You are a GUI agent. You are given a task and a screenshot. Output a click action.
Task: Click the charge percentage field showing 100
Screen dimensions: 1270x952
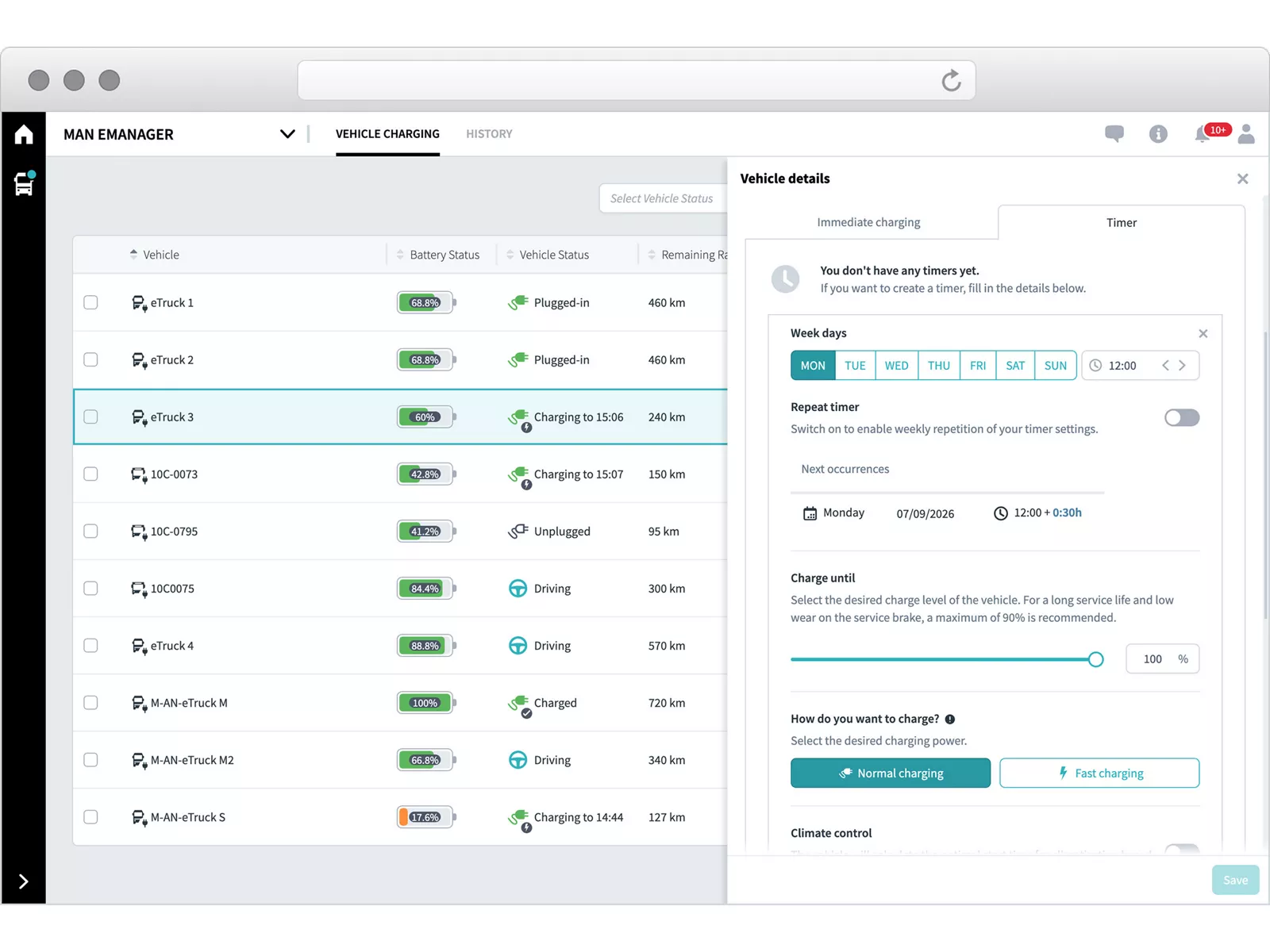1162,659
